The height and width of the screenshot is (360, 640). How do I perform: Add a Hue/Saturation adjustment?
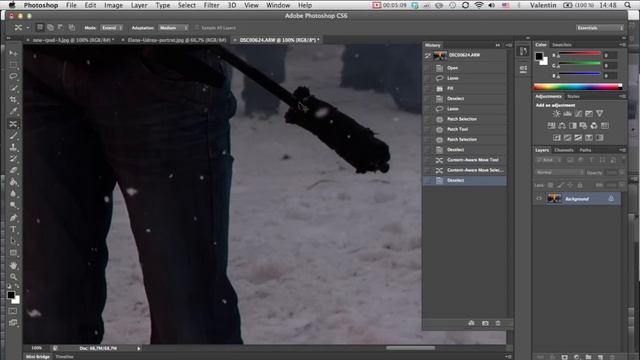551,126
